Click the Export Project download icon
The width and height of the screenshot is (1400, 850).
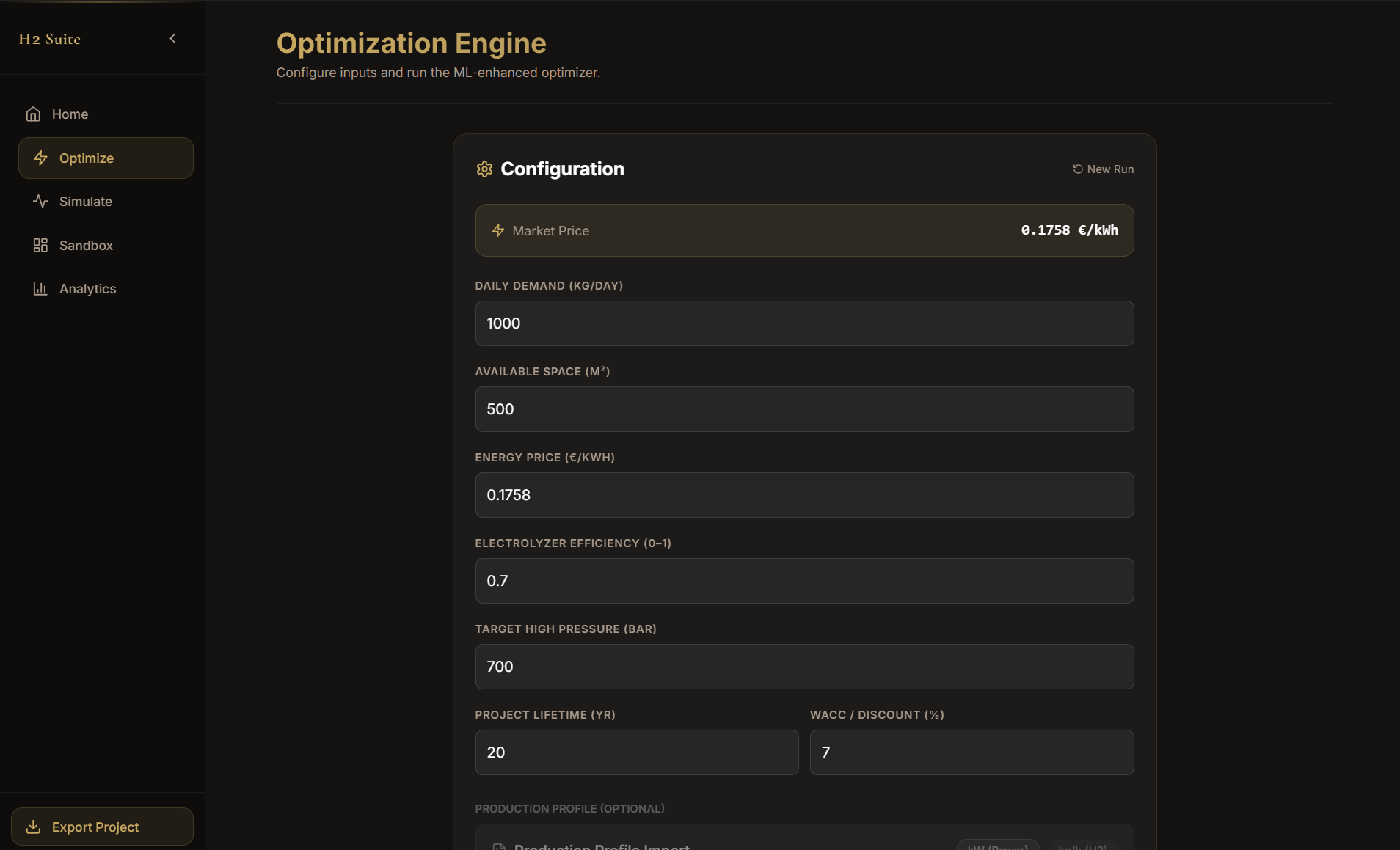[x=33, y=827]
